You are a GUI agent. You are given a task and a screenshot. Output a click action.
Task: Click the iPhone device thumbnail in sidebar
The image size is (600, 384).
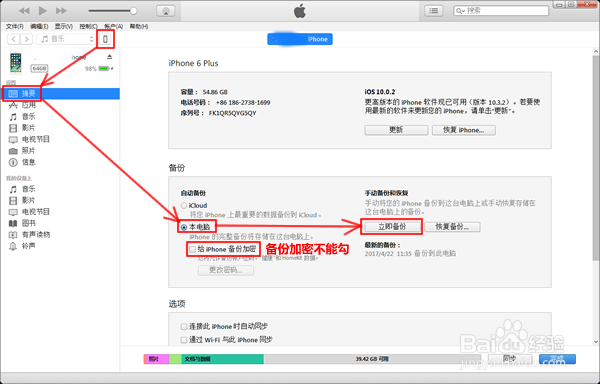click(x=16, y=62)
